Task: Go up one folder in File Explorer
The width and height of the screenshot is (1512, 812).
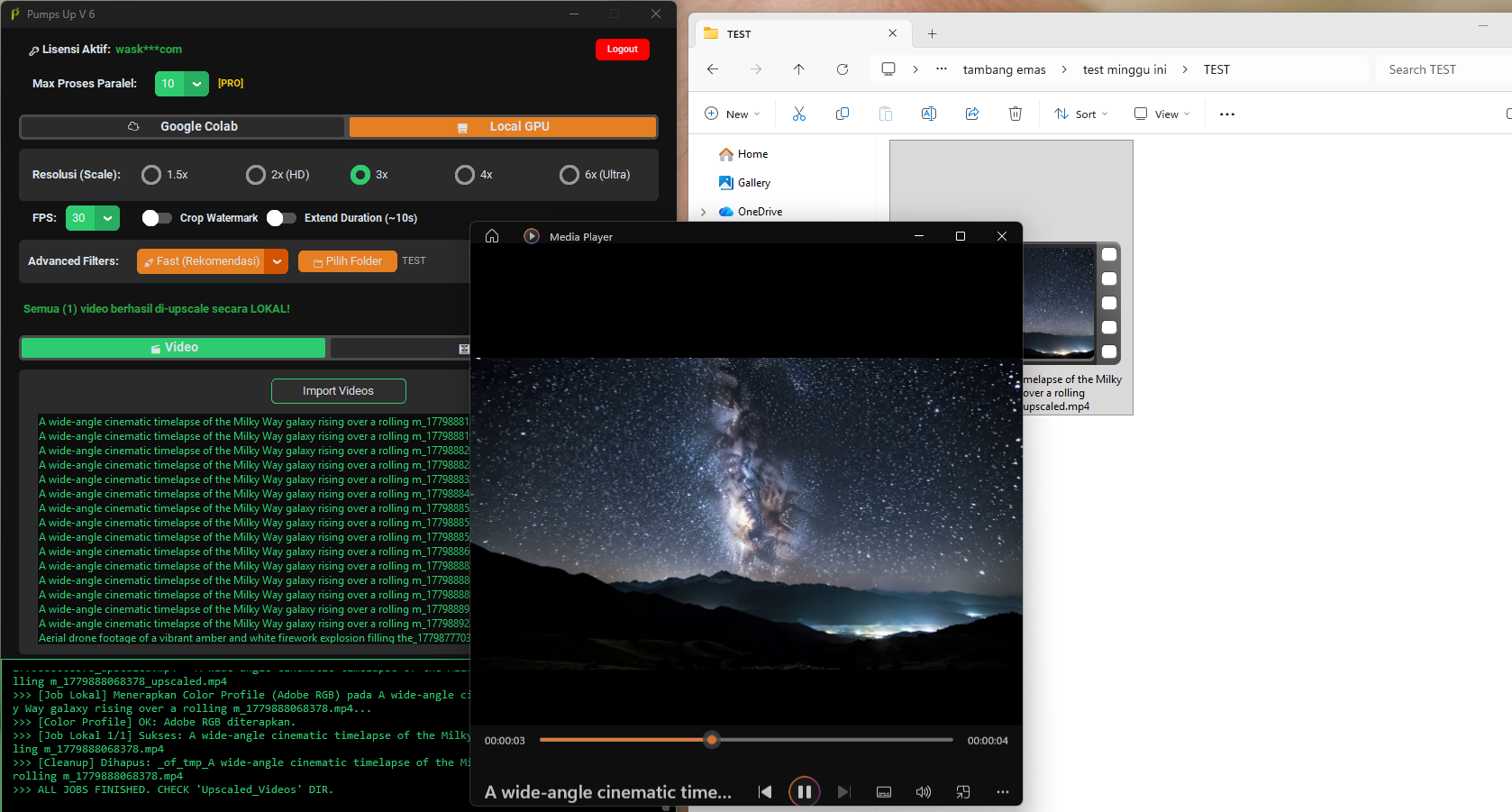Action: pos(799,69)
